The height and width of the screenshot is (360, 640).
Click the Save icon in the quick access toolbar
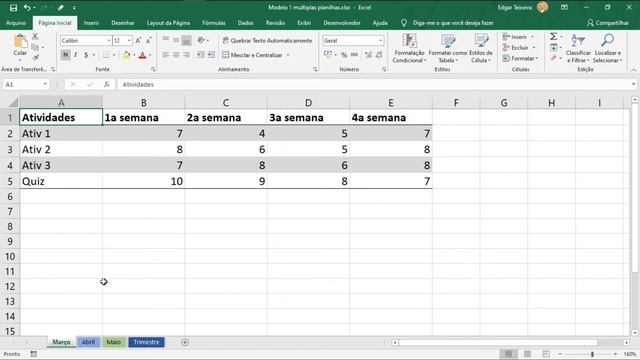13,8
